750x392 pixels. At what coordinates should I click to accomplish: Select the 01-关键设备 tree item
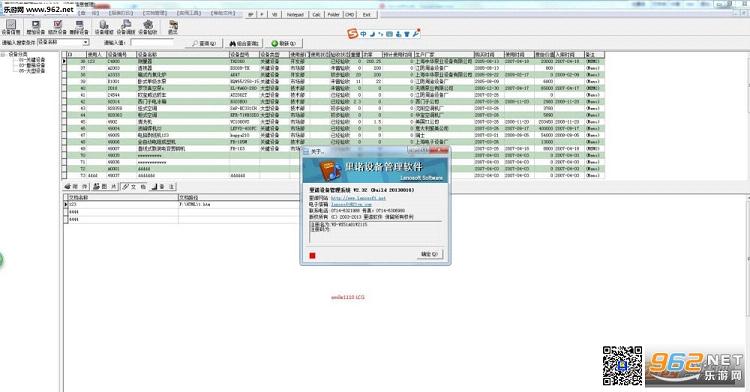point(32,60)
